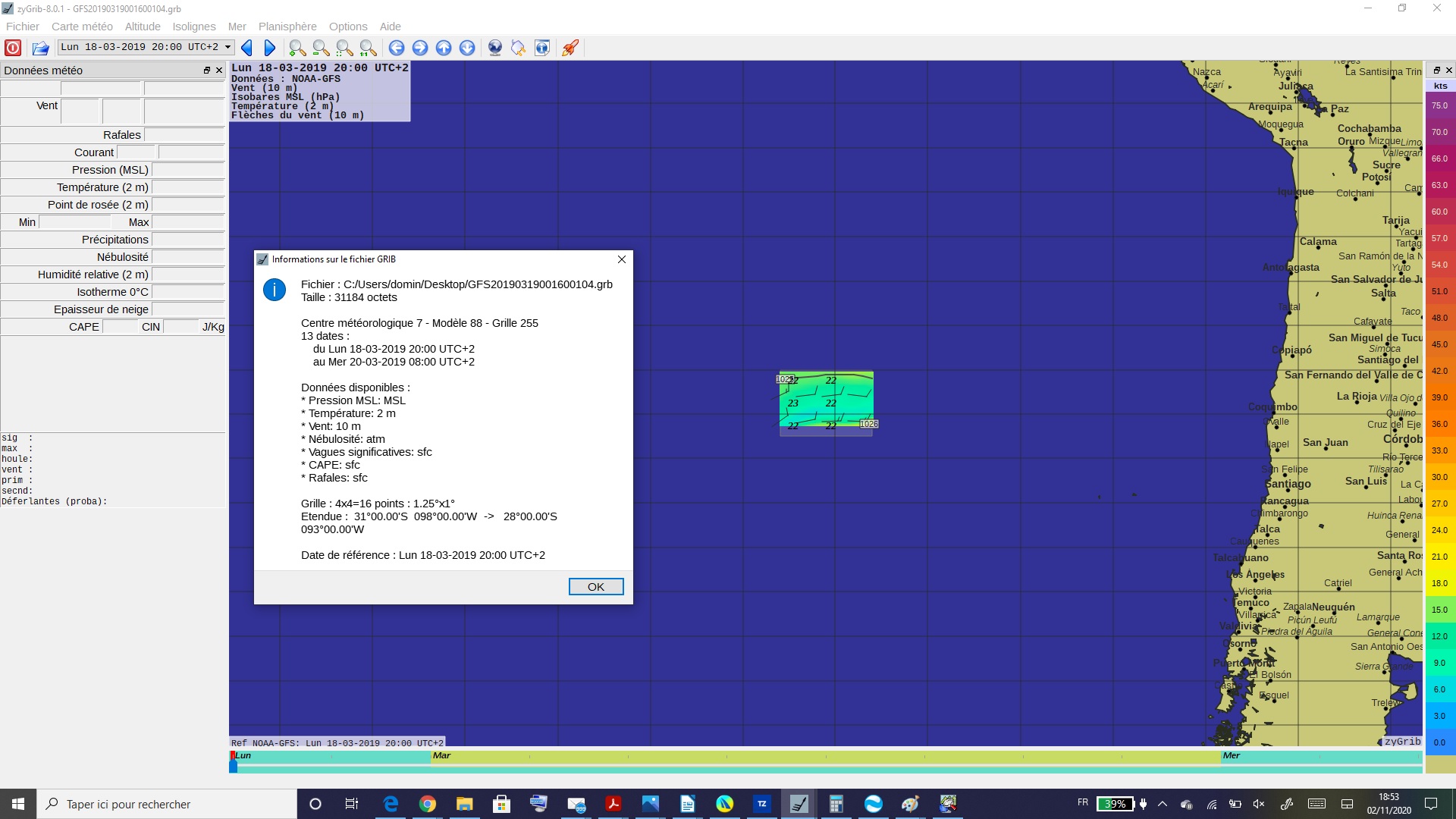Viewport: 1456px width, 819px height.
Task: Click the zoom in magnifier icon
Action: 297,48
